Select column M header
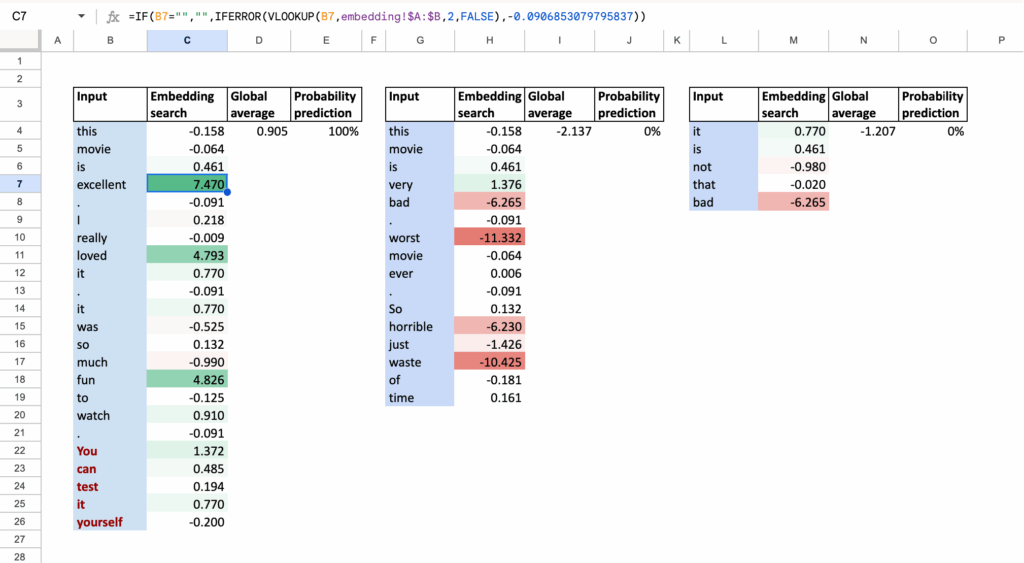The image size is (1024, 563). pos(794,40)
